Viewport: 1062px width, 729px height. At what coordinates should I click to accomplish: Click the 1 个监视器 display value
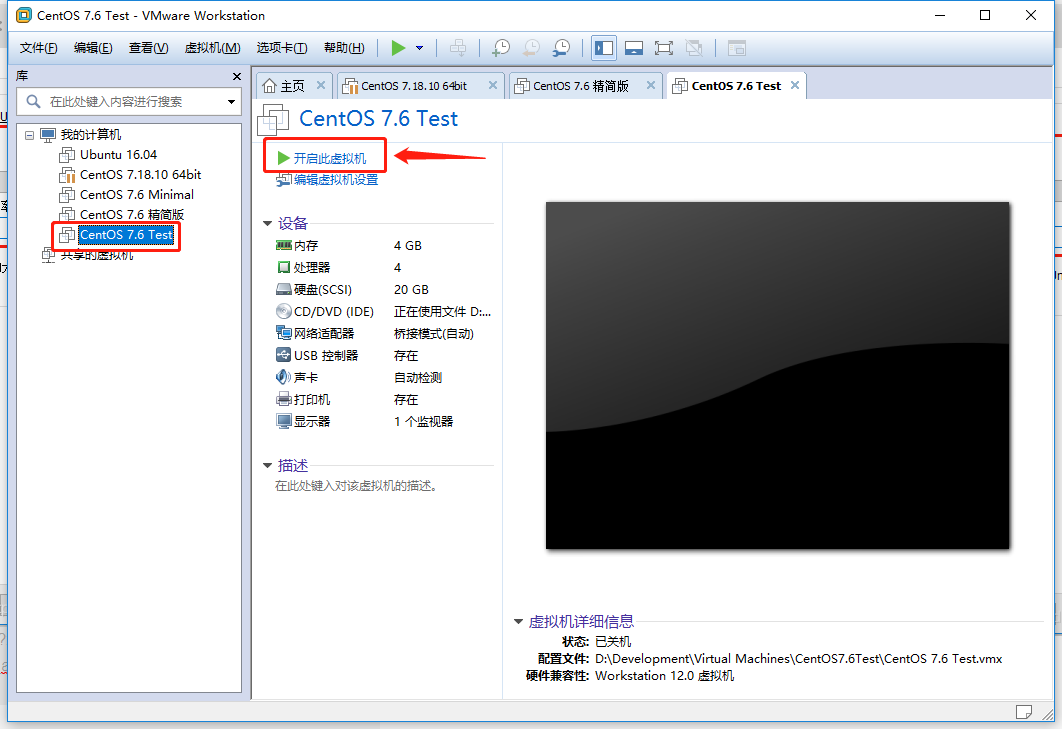[x=423, y=421]
